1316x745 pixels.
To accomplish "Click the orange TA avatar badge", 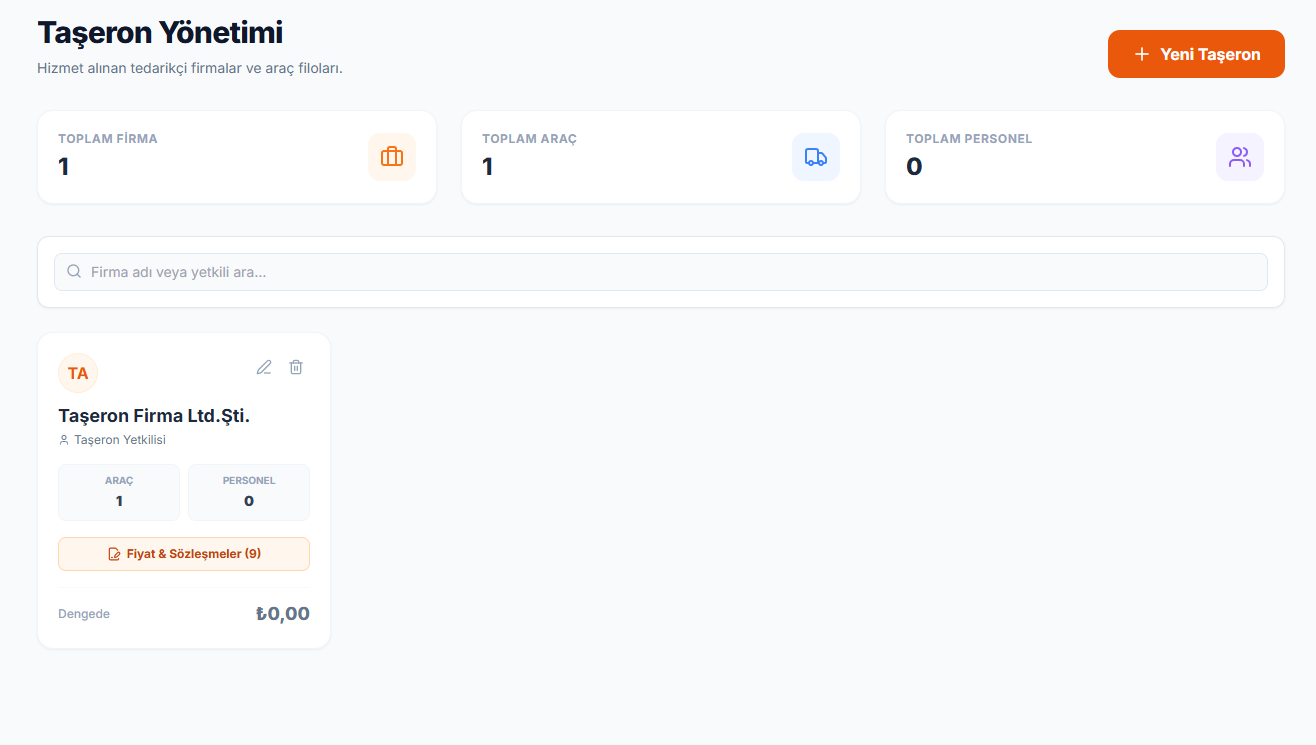I will coord(78,373).
